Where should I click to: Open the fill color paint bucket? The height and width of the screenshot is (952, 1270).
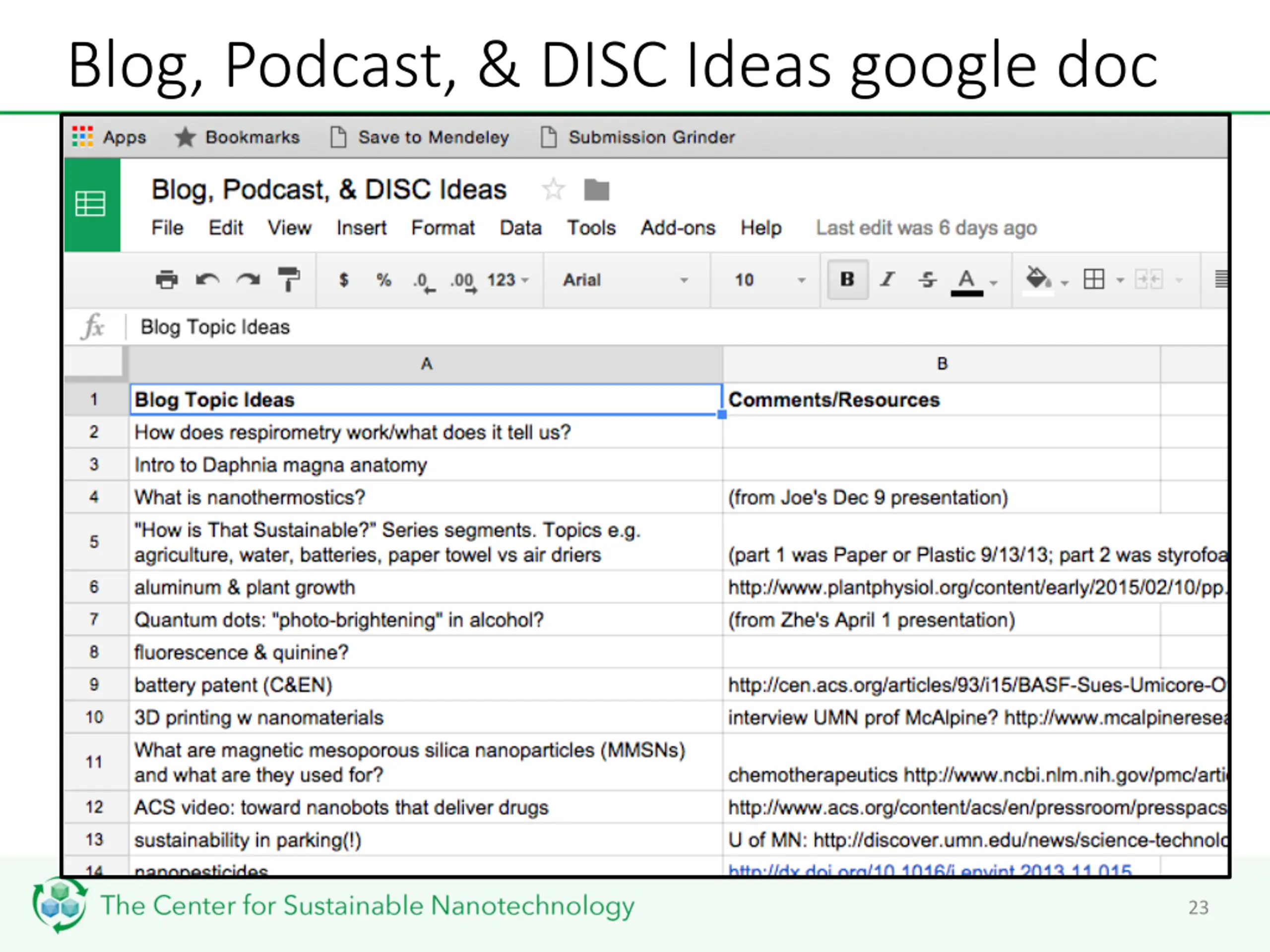(1038, 280)
